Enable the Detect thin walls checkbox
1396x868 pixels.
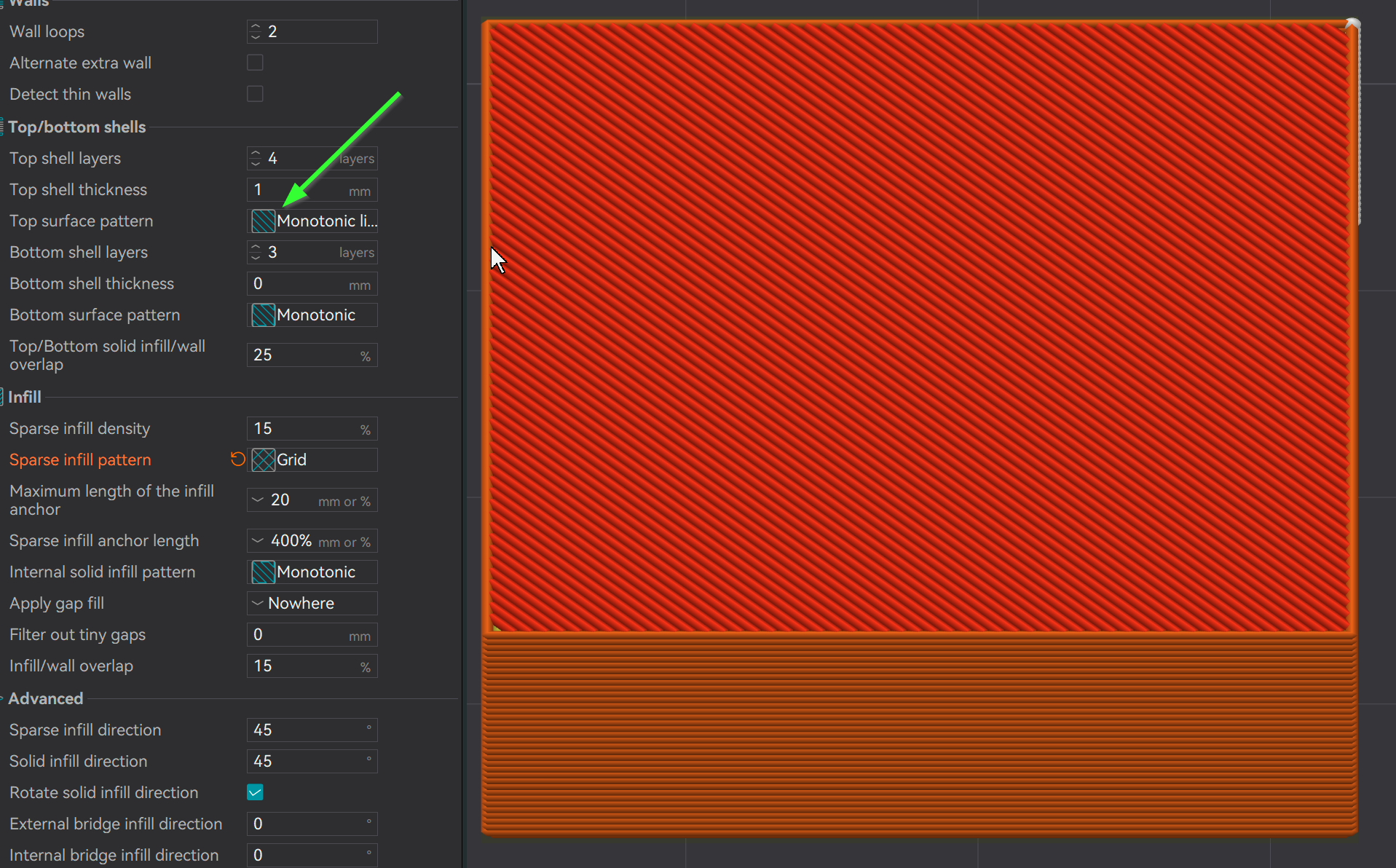(x=255, y=94)
